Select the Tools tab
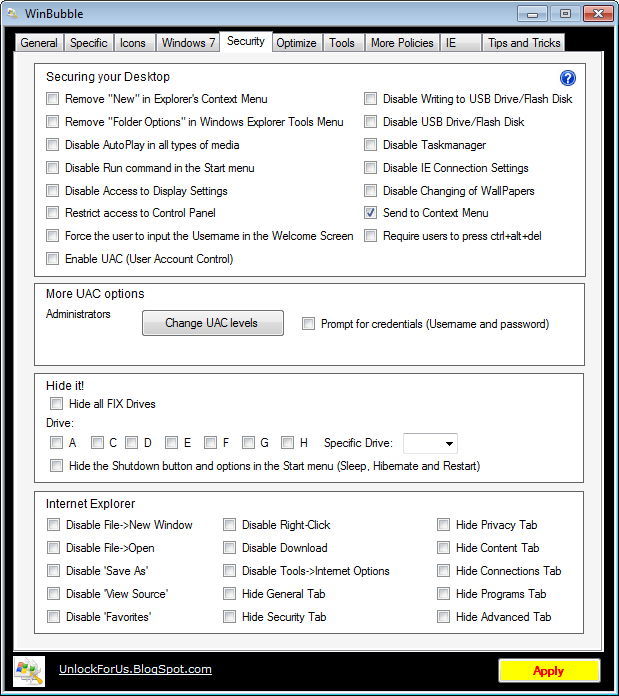Viewport: 619px width, 696px height. (342, 43)
